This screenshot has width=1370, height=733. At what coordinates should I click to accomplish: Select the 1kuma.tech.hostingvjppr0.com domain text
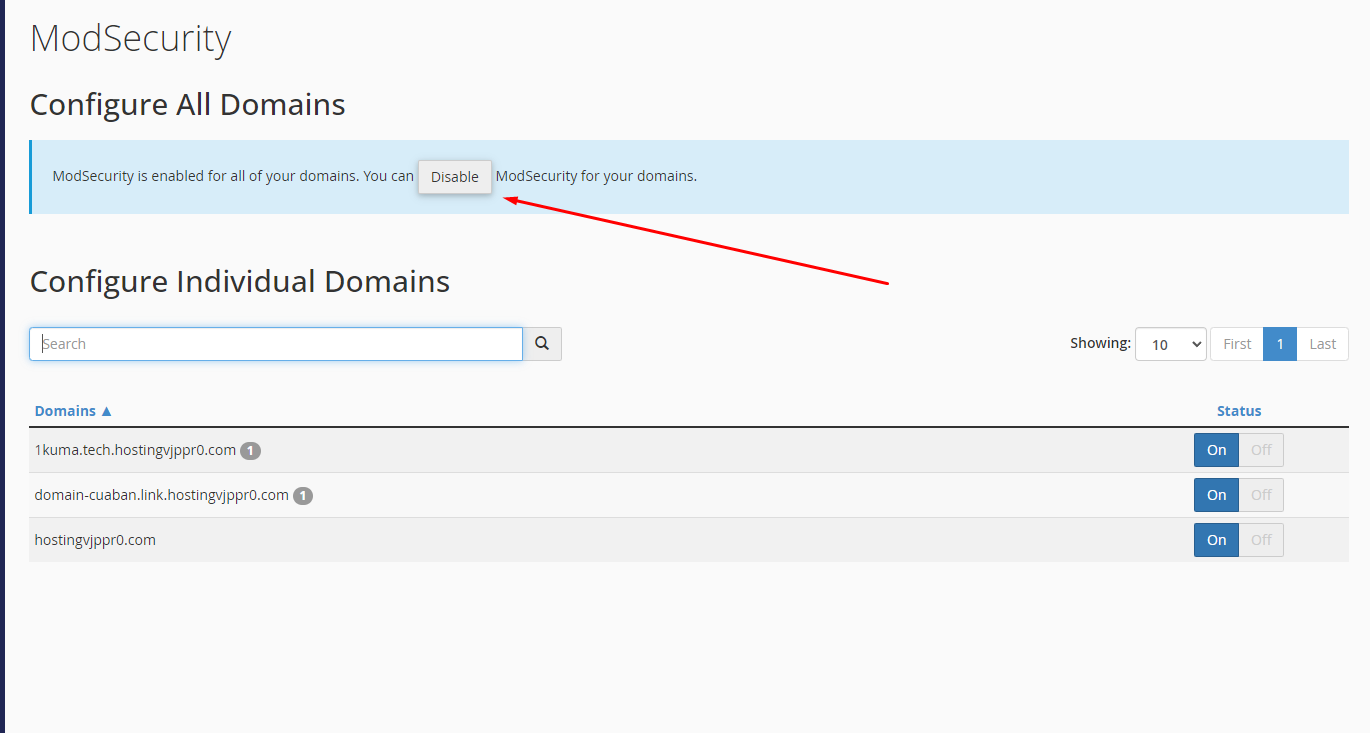(135, 450)
